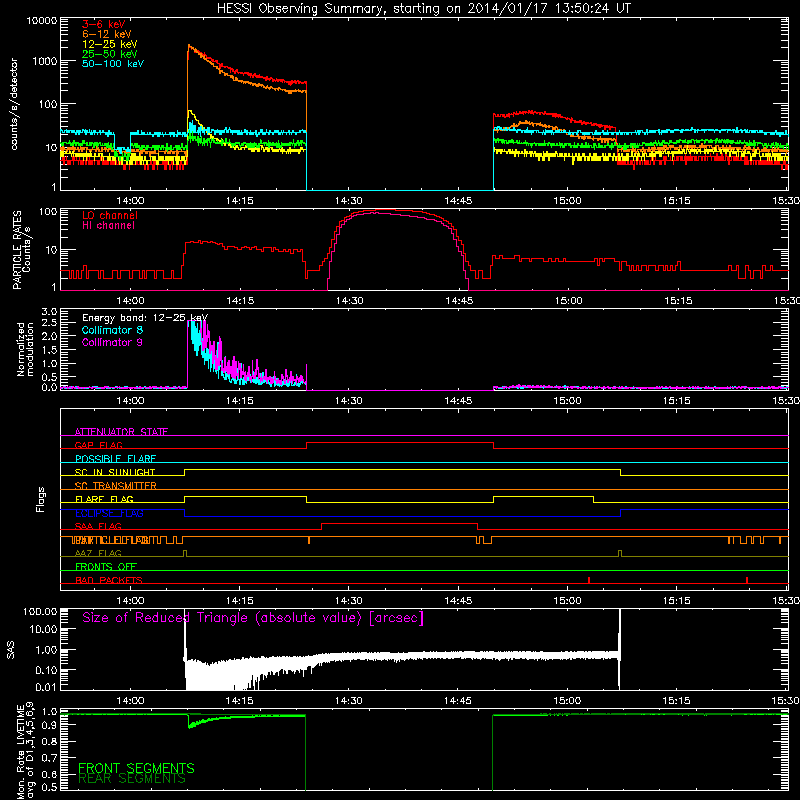Select the red 3-6 keV legend label
The width and height of the screenshot is (800, 800).
point(104,24)
